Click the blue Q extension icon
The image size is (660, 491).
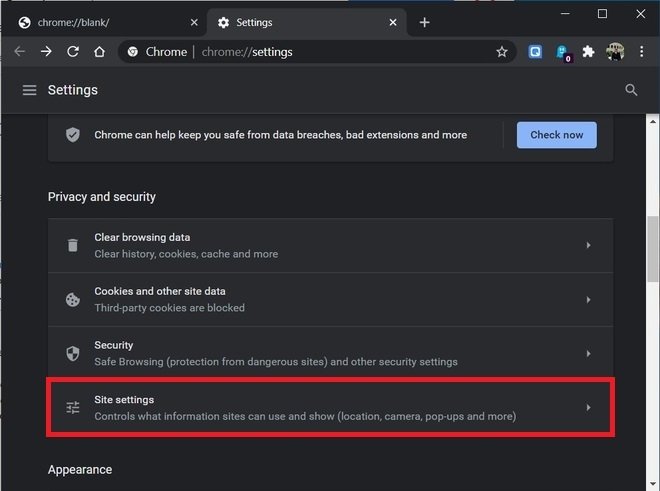[x=535, y=52]
